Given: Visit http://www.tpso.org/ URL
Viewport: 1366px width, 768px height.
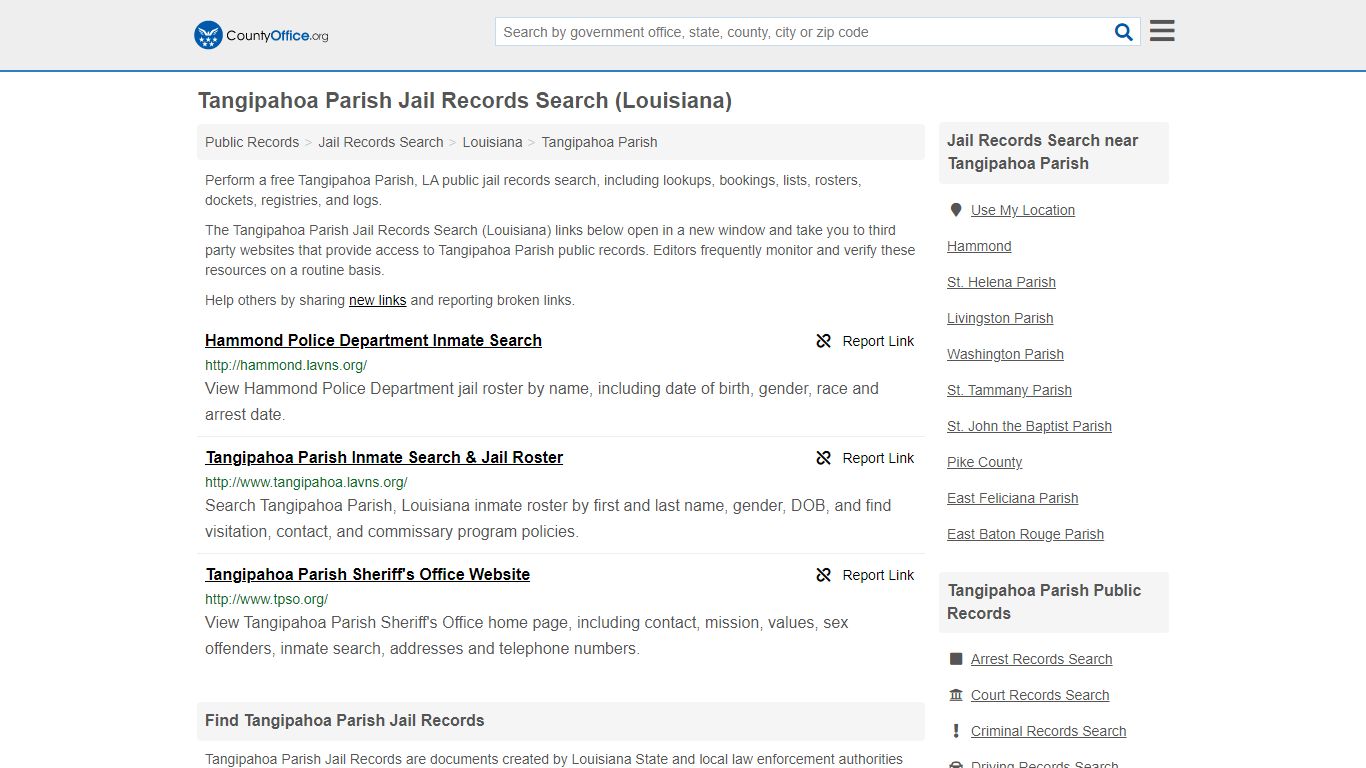Looking at the screenshot, I should [266, 599].
